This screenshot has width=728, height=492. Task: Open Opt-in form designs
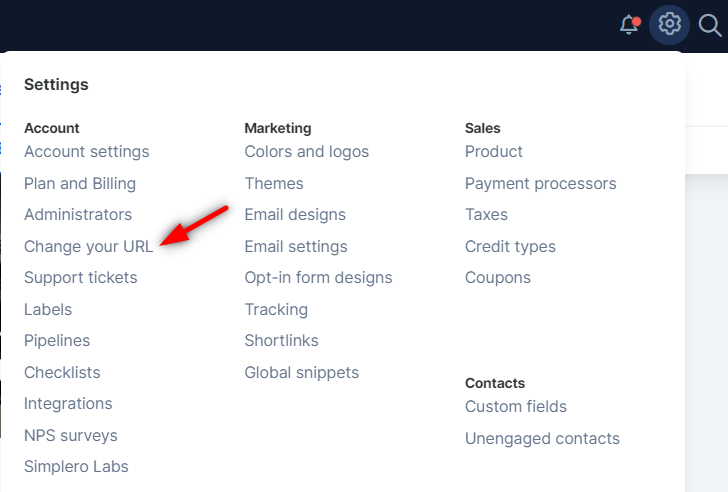[318, 278]
